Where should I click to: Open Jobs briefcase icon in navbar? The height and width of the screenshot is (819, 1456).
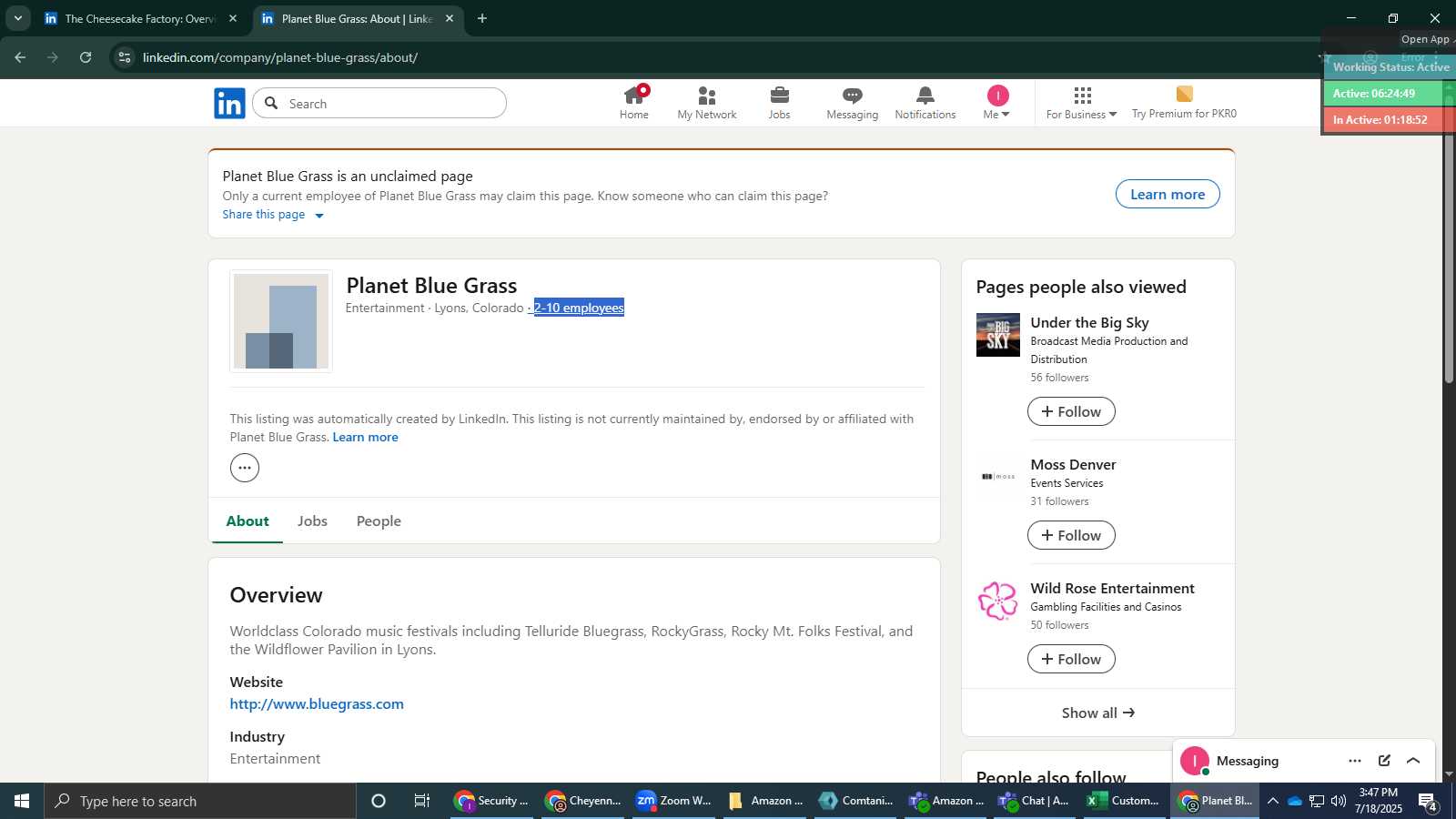point(780,103)
